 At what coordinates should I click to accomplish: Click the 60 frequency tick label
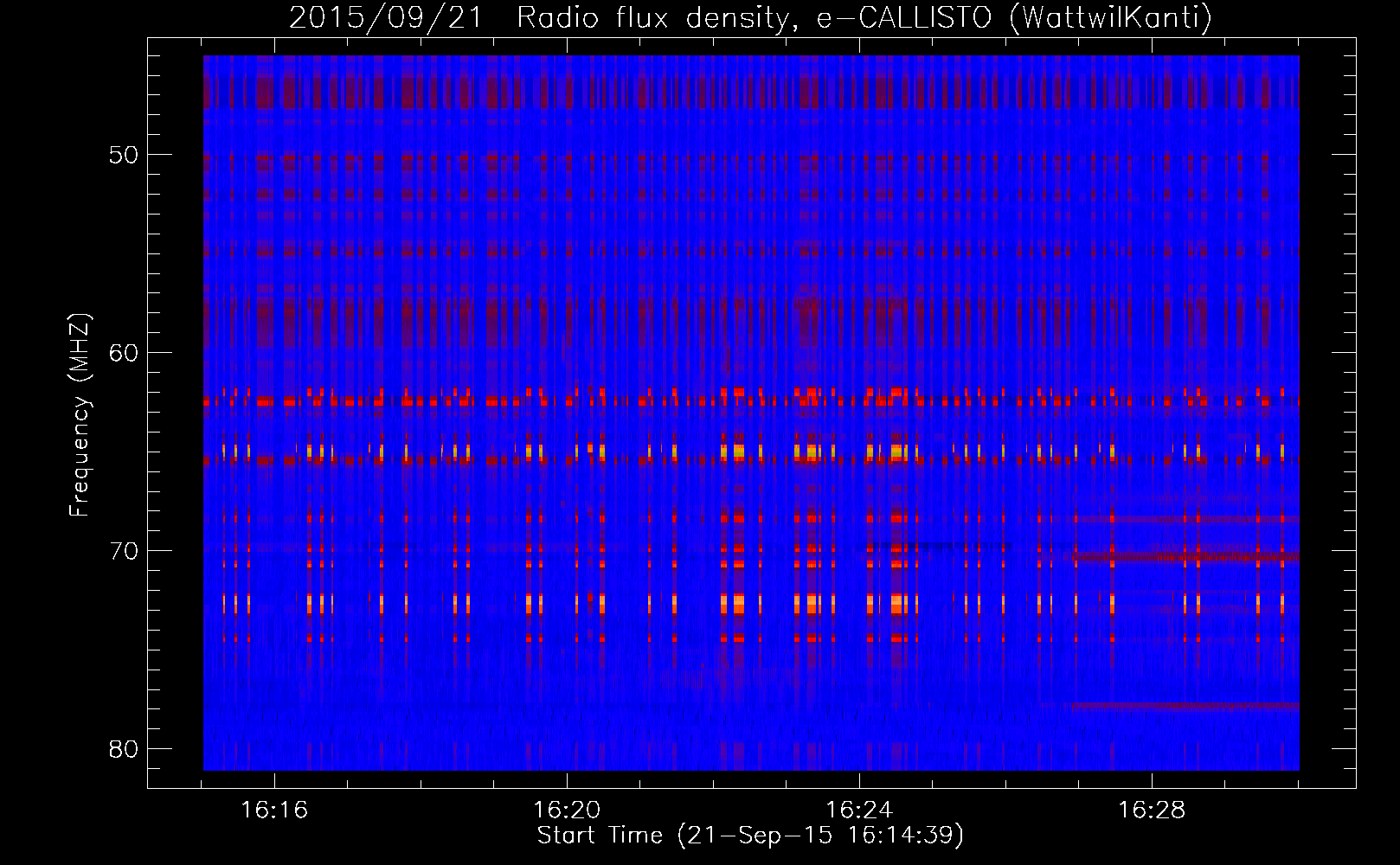click(123, 352)
